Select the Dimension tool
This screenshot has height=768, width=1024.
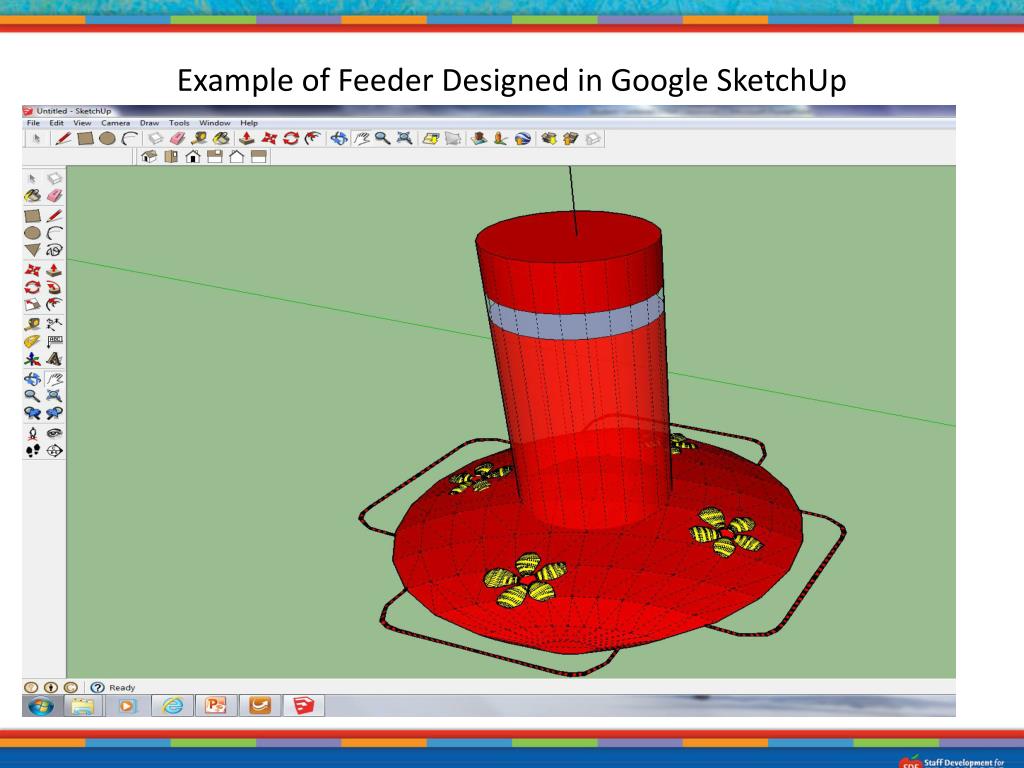pyautogui.click(x=54, y=324)
